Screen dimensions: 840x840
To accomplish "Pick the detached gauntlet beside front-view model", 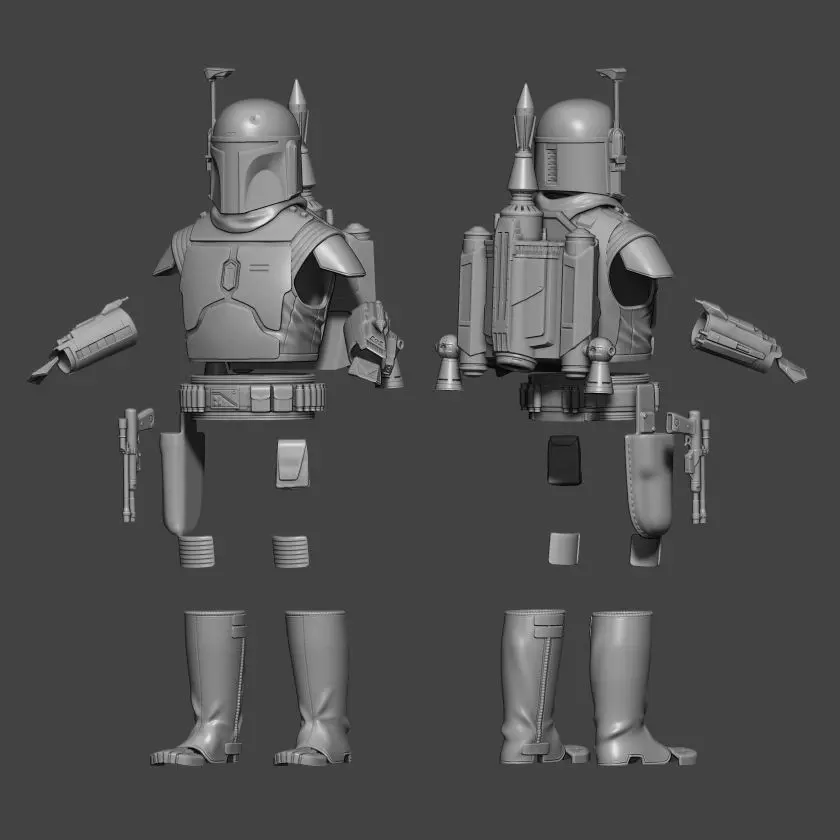I will coord(83,340).
